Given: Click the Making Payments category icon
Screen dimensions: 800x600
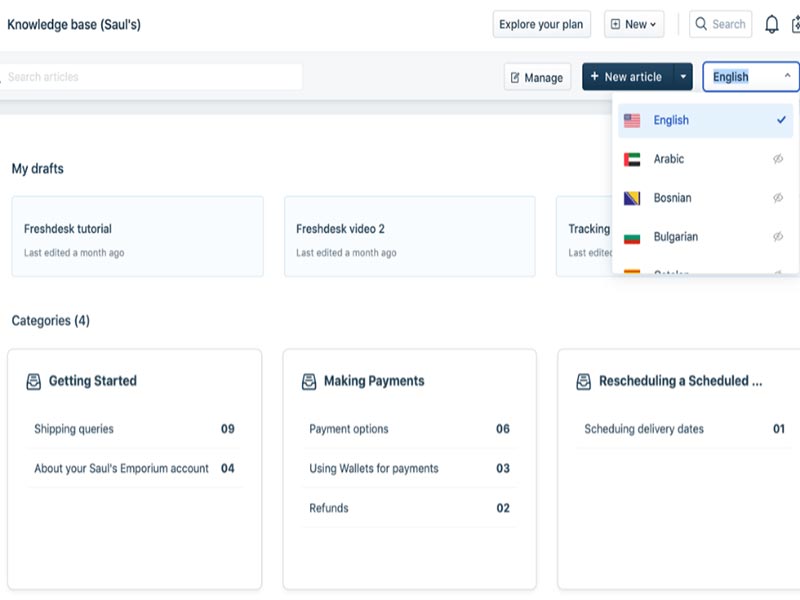Looking at the screenshot, I should pos(308,380).
